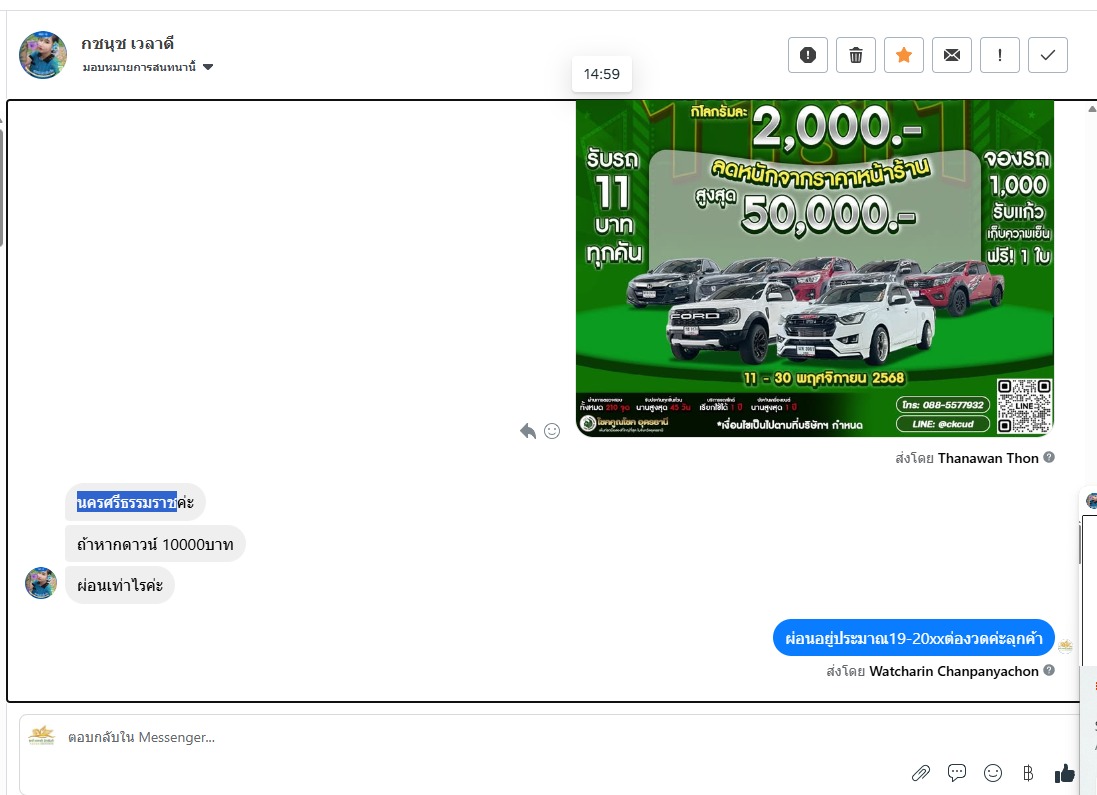The image size is (1097, 795).
Task: React to promo image with emoji
Action: click(552, 431)
